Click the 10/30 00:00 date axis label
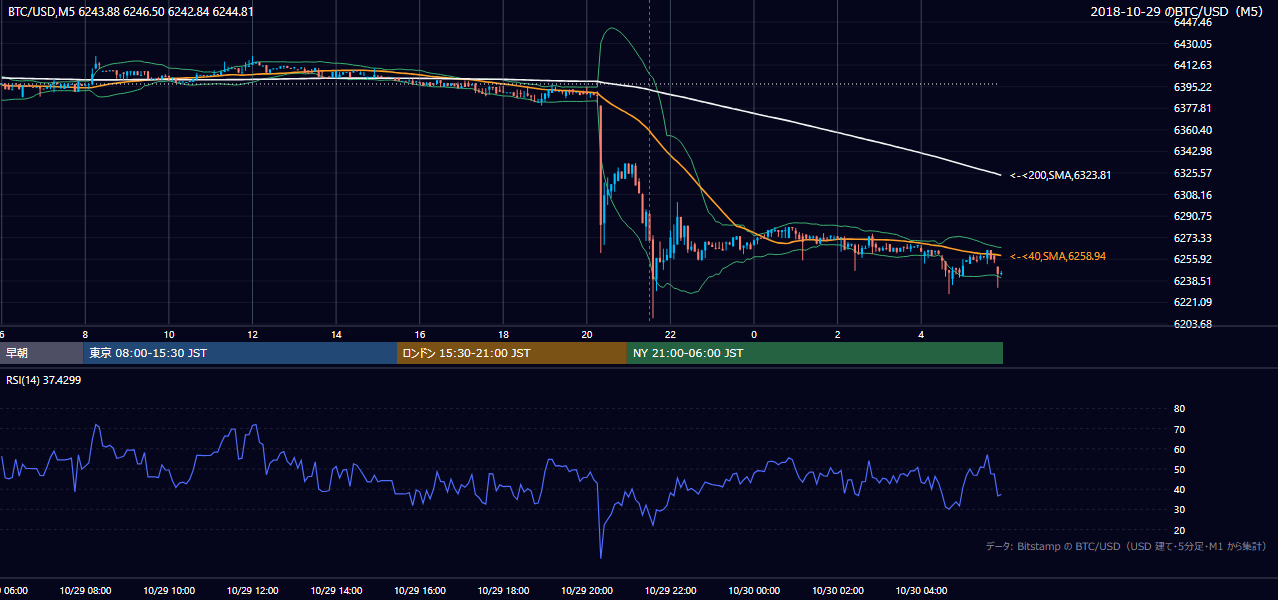The image size is (1278, 600). pos(753,590)
